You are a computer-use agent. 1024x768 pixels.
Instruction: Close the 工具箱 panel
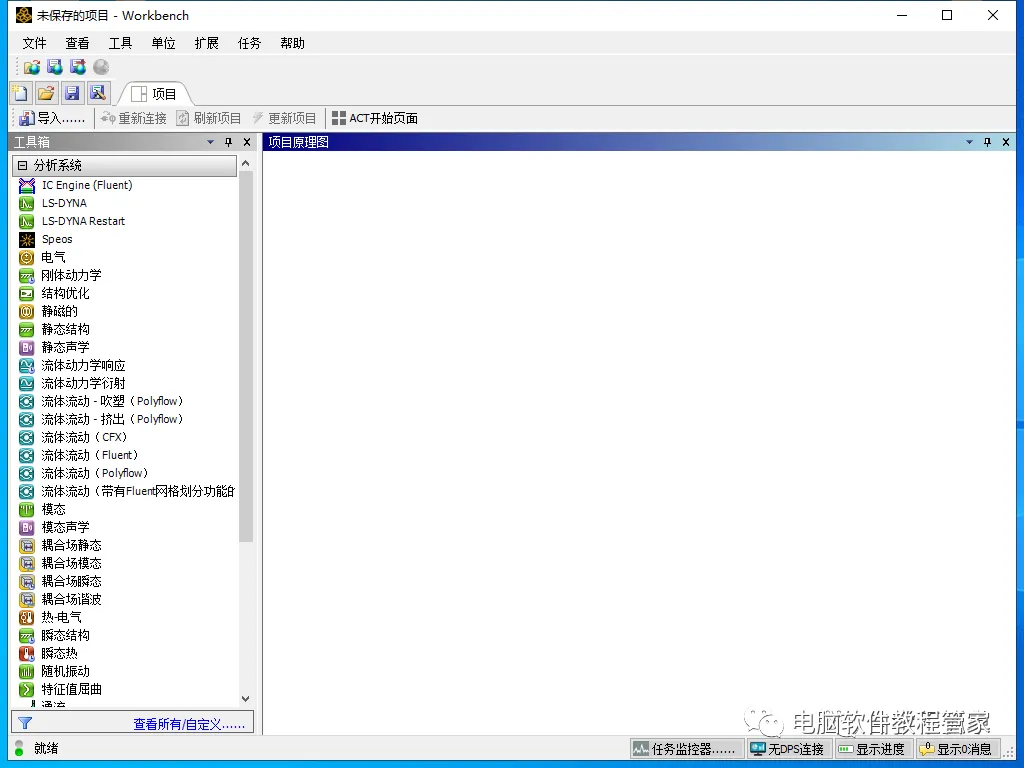tap(247, 142)
